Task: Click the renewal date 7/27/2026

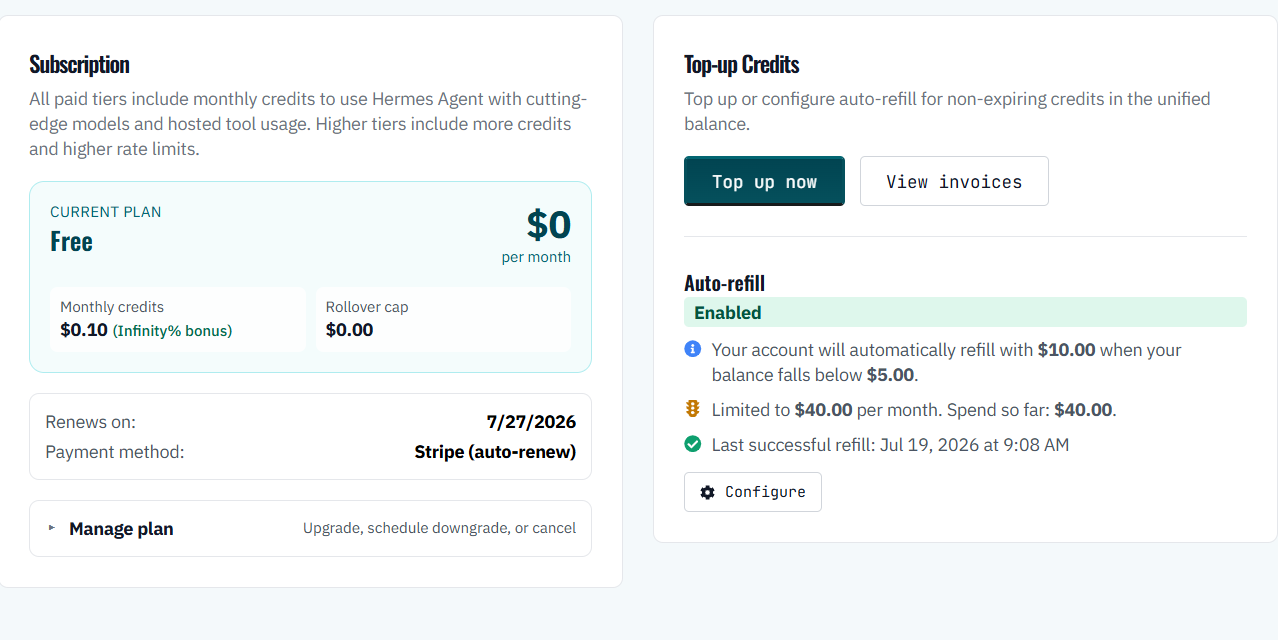Action: coord(531,422)
